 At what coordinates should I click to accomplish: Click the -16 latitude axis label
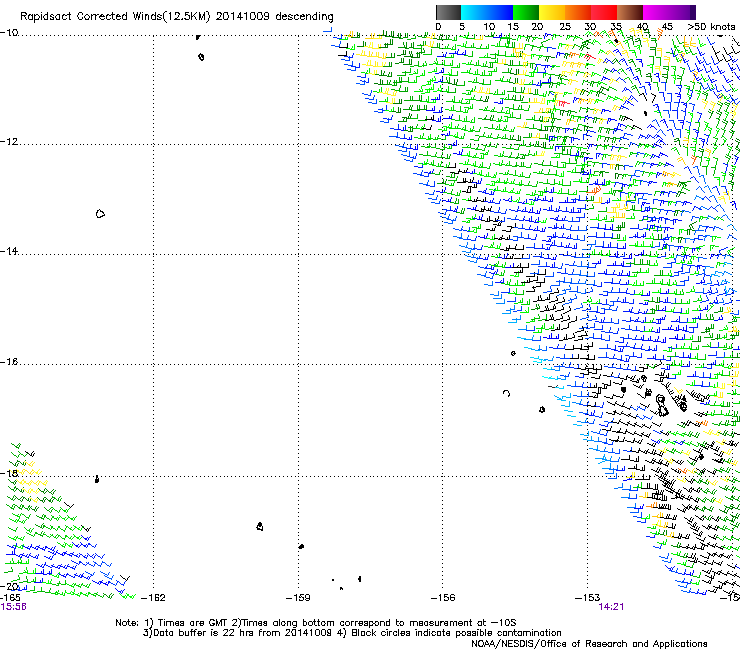(9, 362)
